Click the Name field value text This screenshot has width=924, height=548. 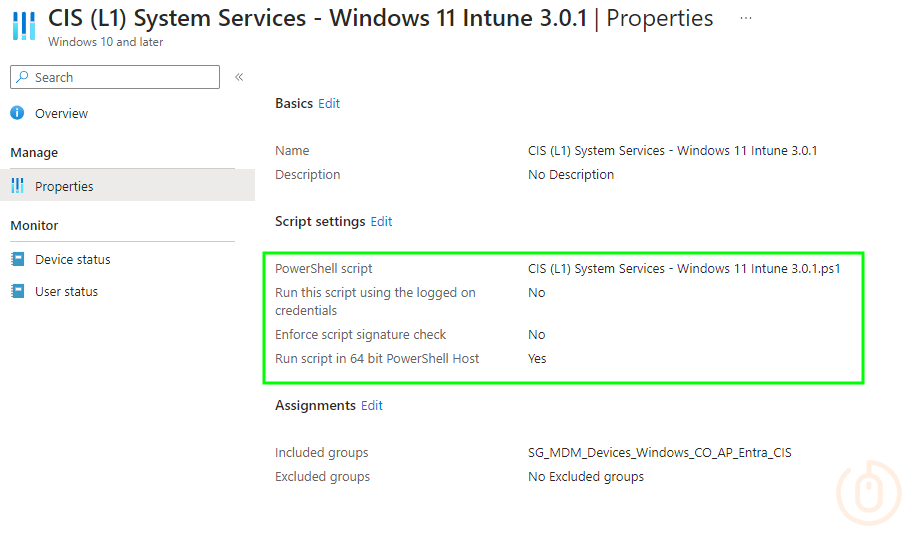click(672, 151)
